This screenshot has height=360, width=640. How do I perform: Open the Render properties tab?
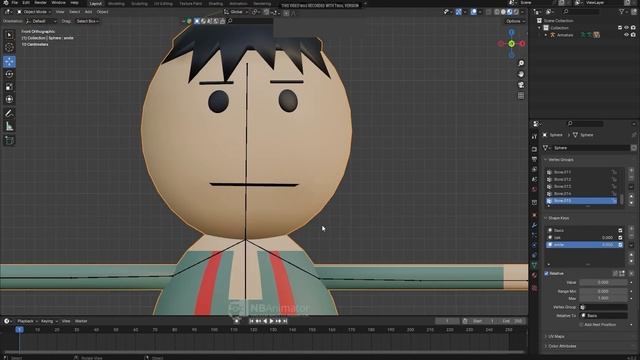click(534, 149)
